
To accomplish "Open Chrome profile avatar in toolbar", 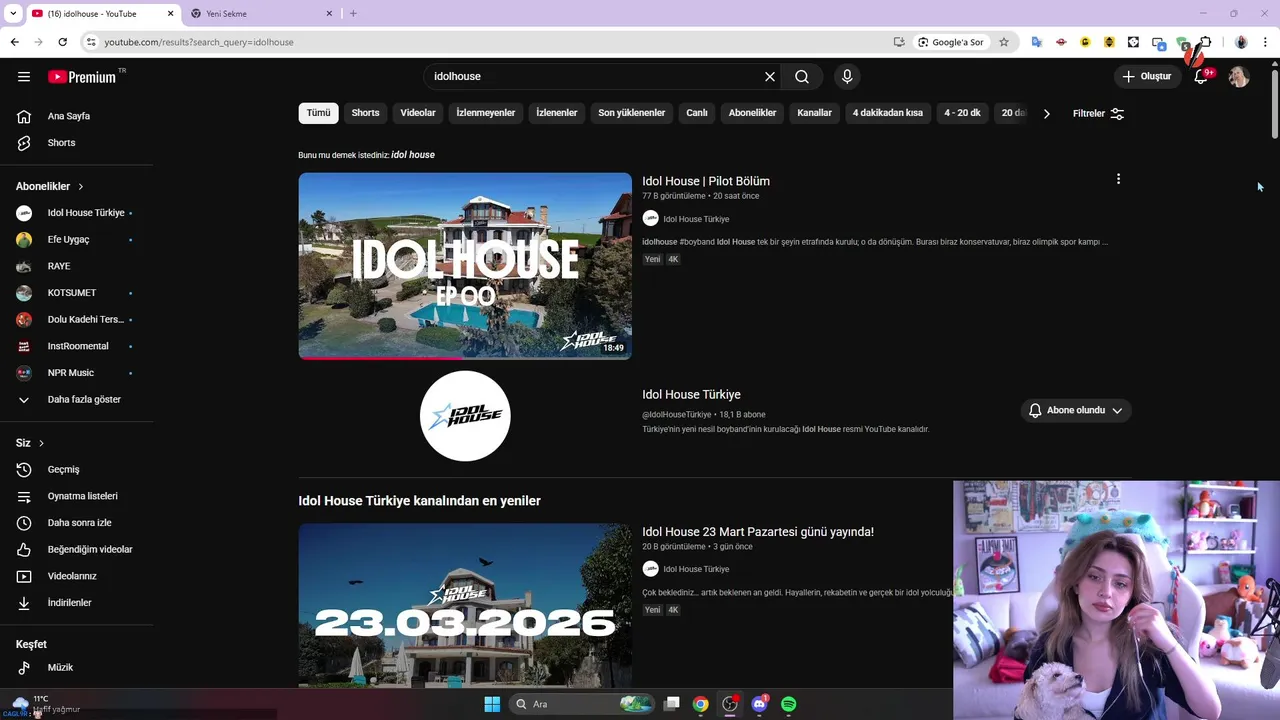I will coord(1241,42).
